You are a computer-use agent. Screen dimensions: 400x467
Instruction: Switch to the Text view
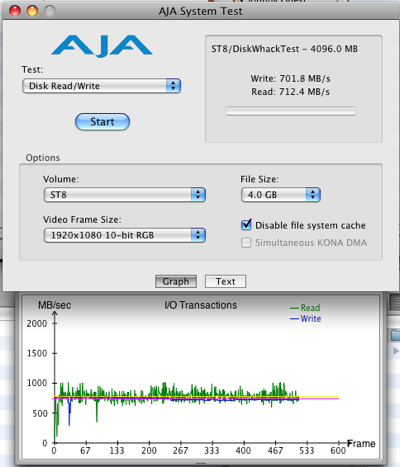pos(226,281)
